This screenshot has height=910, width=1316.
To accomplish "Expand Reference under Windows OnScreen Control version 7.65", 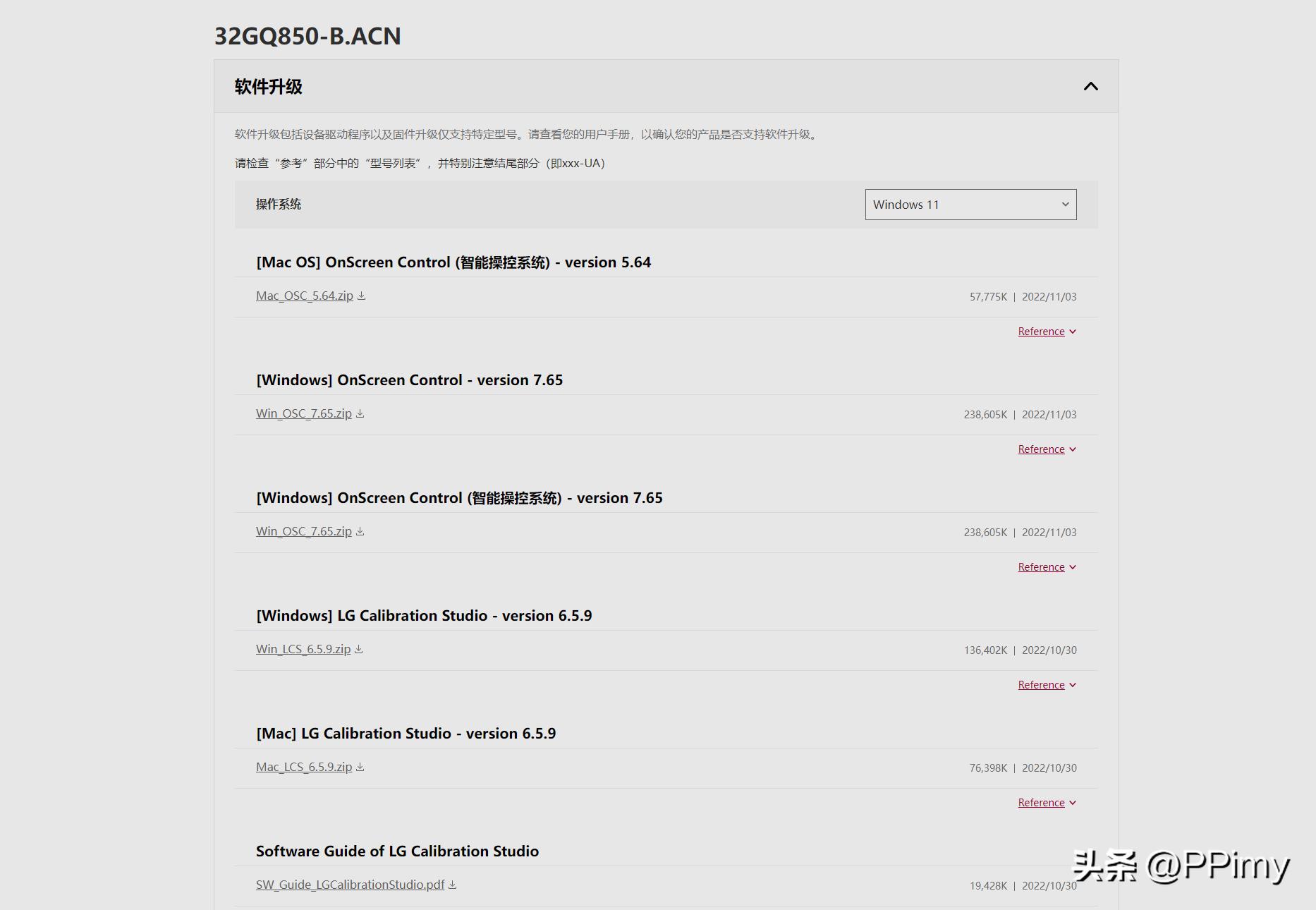I will tap(1047, 449).
